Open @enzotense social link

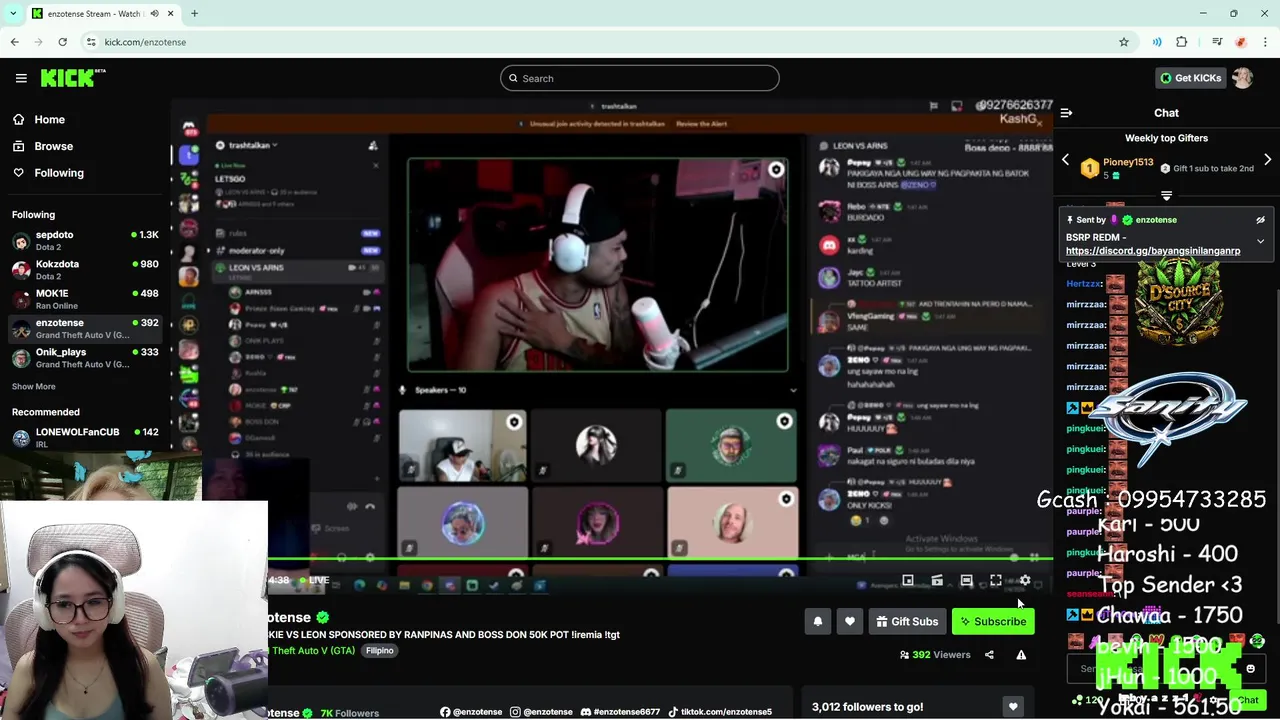click(x=471, y=712)
